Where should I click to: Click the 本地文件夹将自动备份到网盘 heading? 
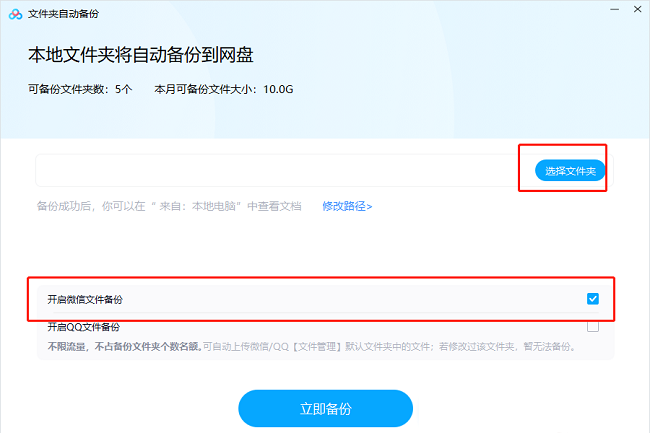(148, 54)
